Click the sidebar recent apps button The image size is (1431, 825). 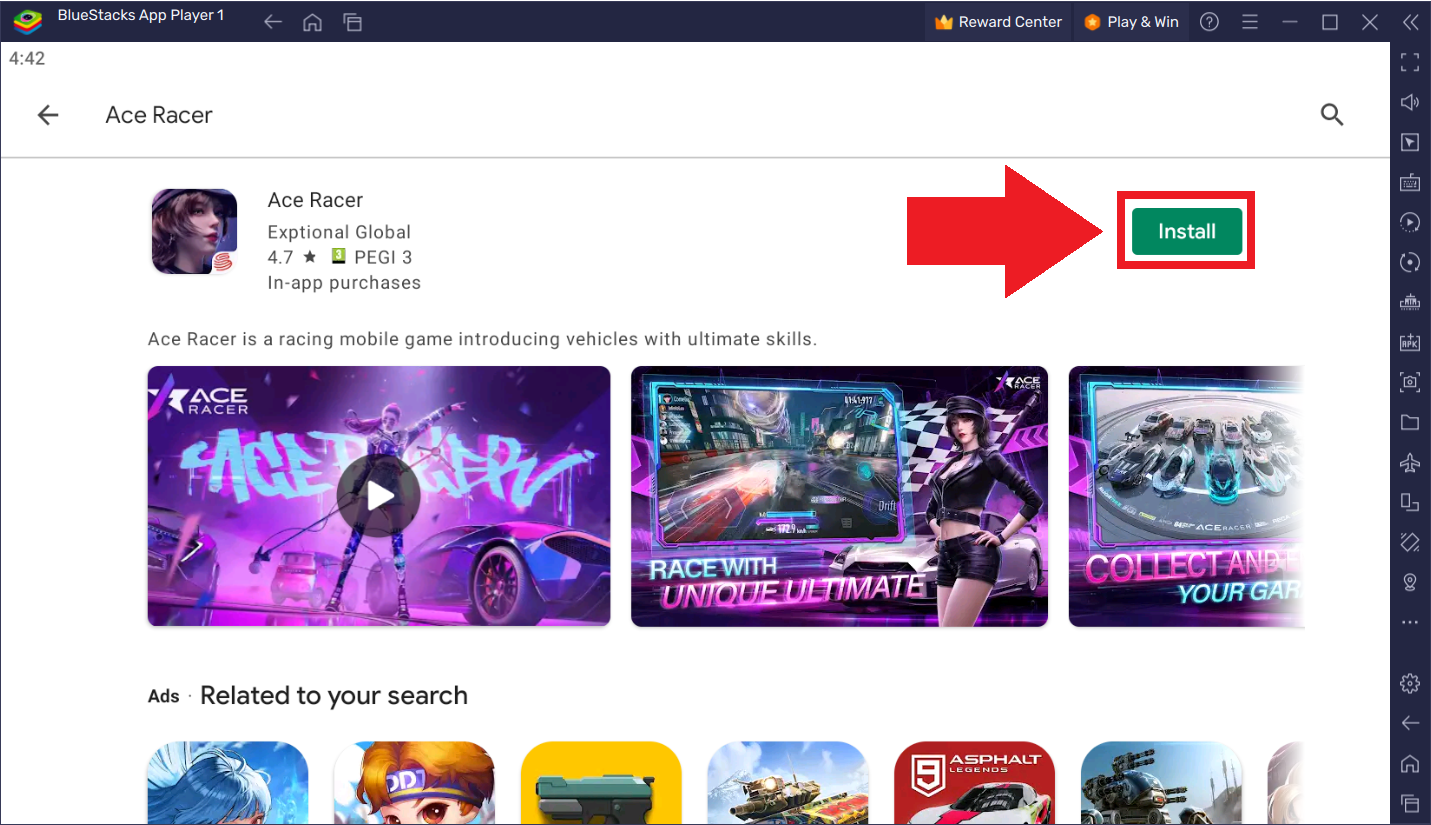click(x=1410, y=803)
